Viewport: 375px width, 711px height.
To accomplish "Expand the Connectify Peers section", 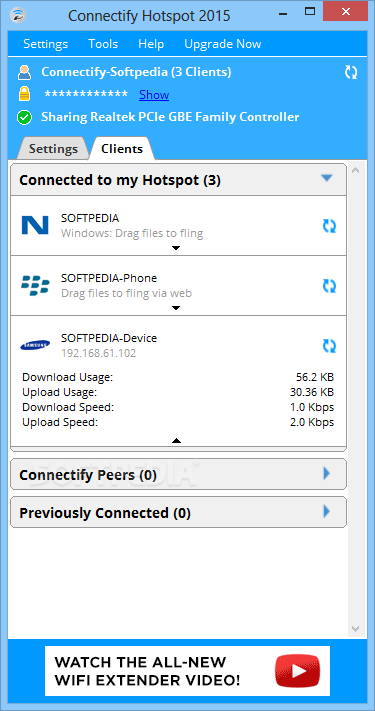I will (x=326, y=474).
